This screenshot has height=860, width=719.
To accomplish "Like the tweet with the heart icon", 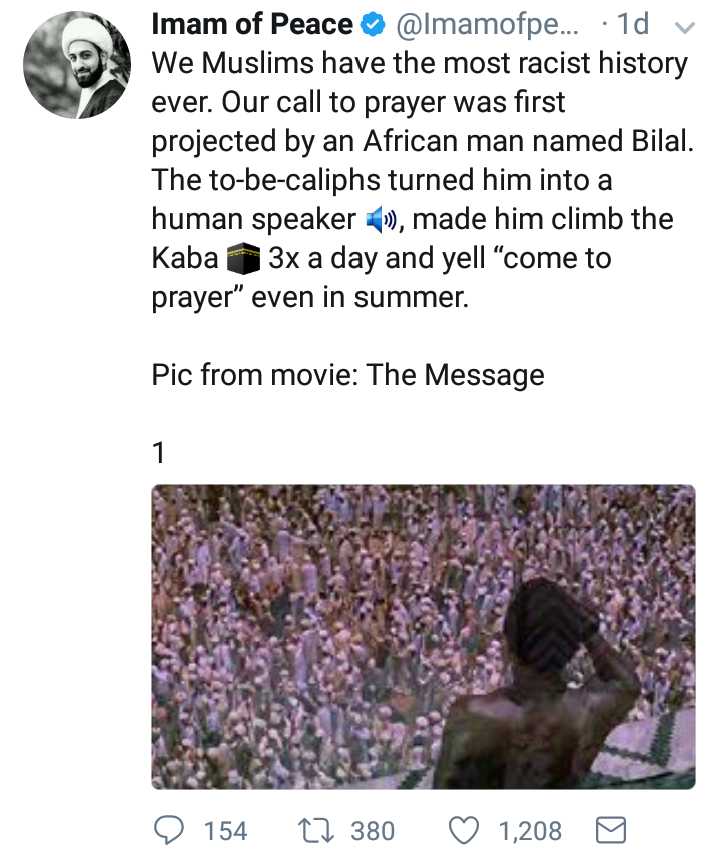I will pyautogui.click(x=466, y=830).
